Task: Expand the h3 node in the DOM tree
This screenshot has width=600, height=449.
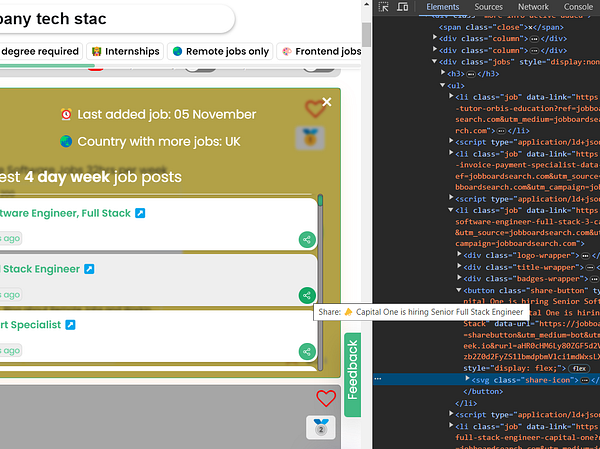Action: tap(443, 72)
